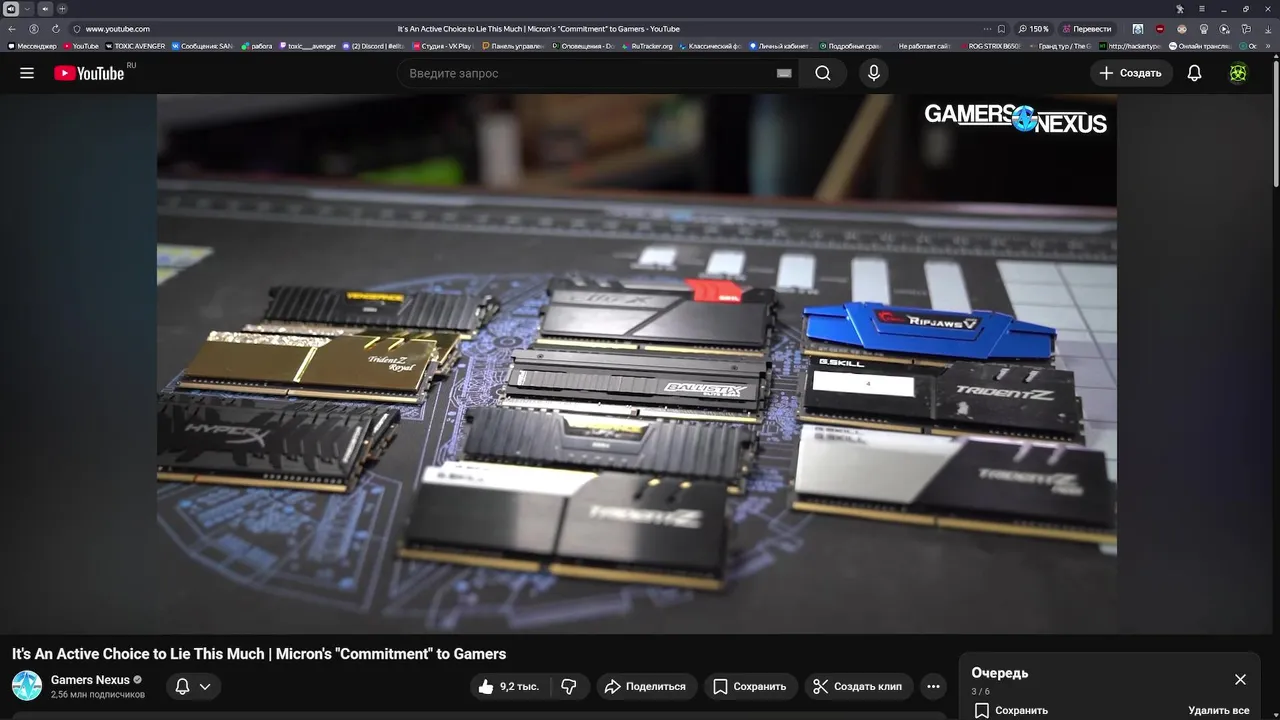
Task: Open the lightbulb extension icon
Action: click(x=1203, y=29)
